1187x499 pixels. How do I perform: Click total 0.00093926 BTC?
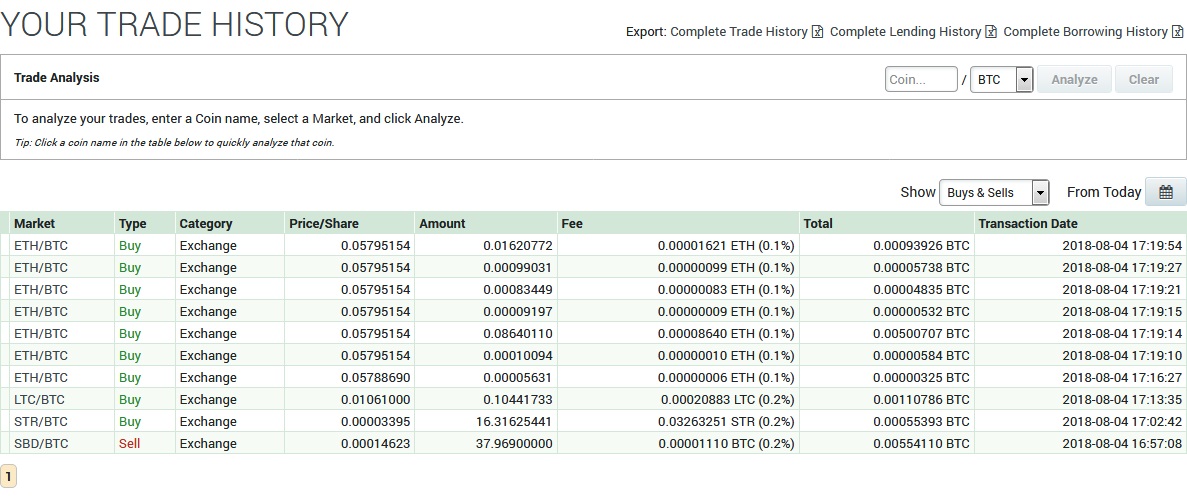click(x=921, y=245)
